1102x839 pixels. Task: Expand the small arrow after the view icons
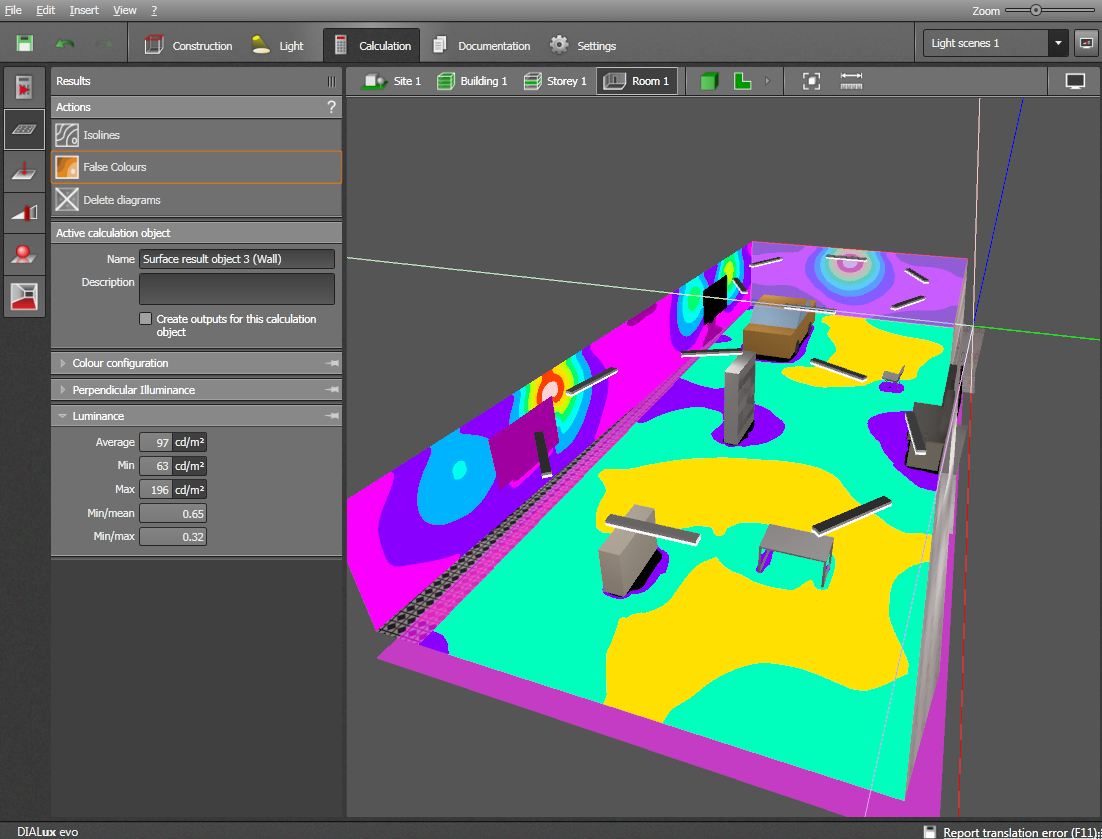point(767,82)
